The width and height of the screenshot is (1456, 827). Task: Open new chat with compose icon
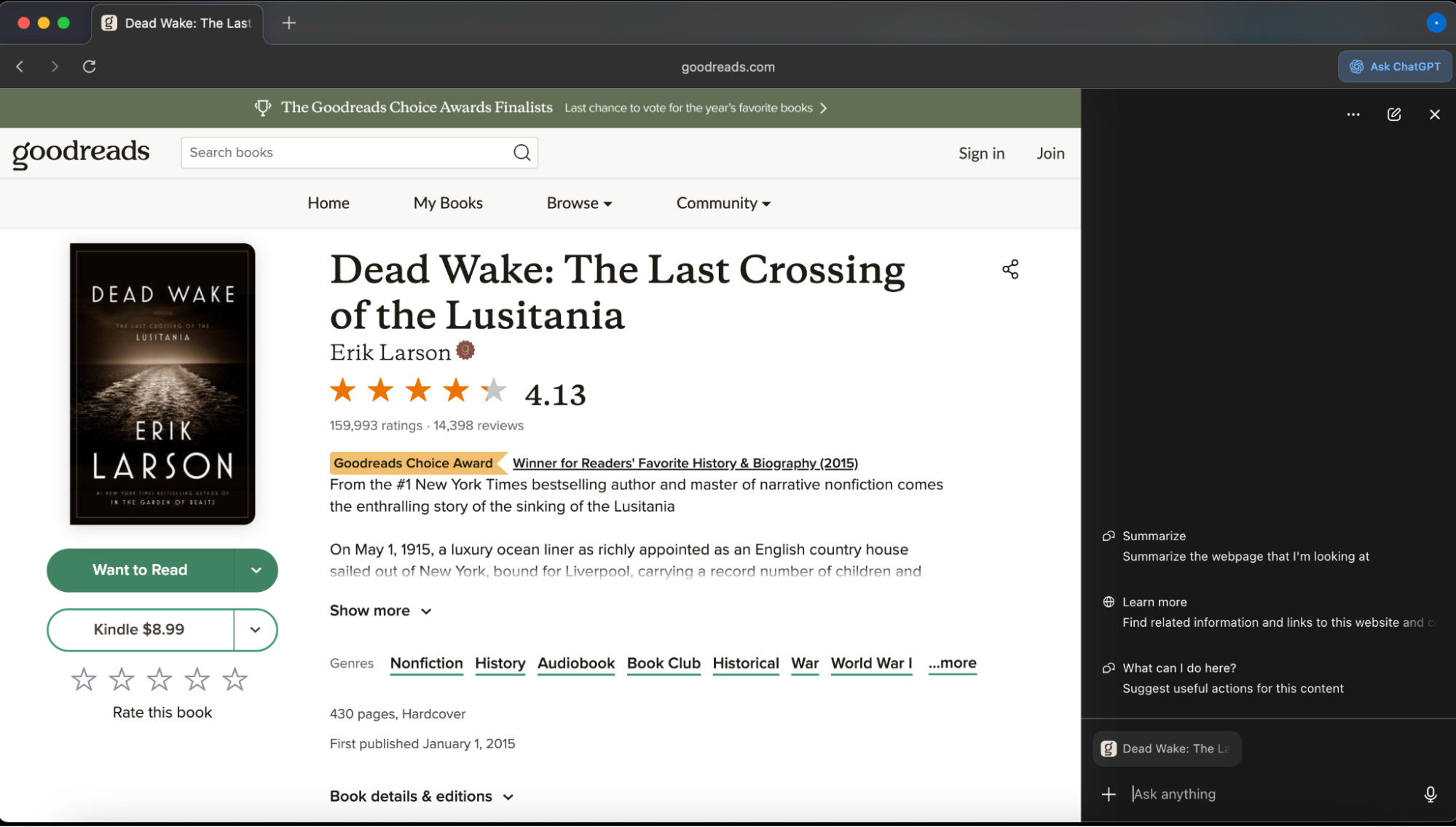coord(1393,114)
